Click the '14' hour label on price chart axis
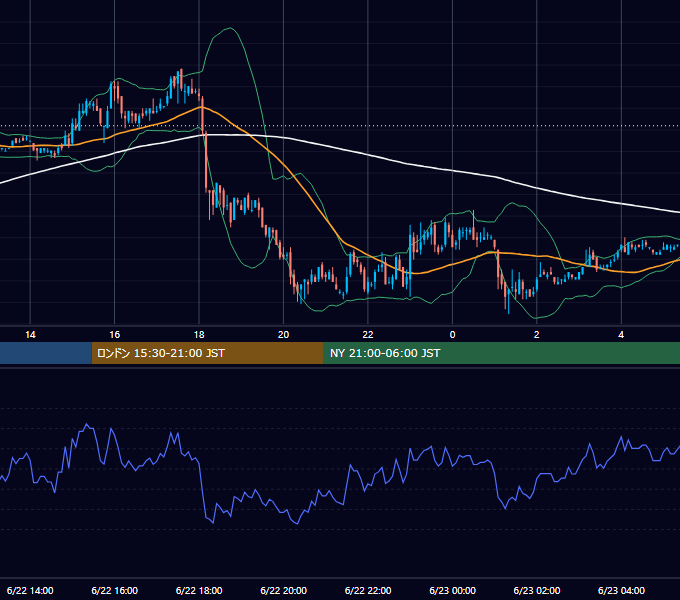This screenshot has height=600, width=680. point(30,335)
